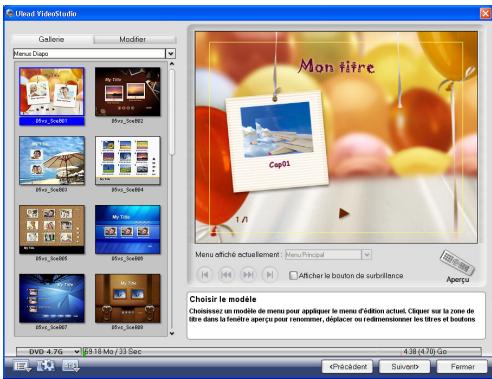Go to previous menu page button
492x379 pixels.
pyautogui.click(x=226, y=275)
